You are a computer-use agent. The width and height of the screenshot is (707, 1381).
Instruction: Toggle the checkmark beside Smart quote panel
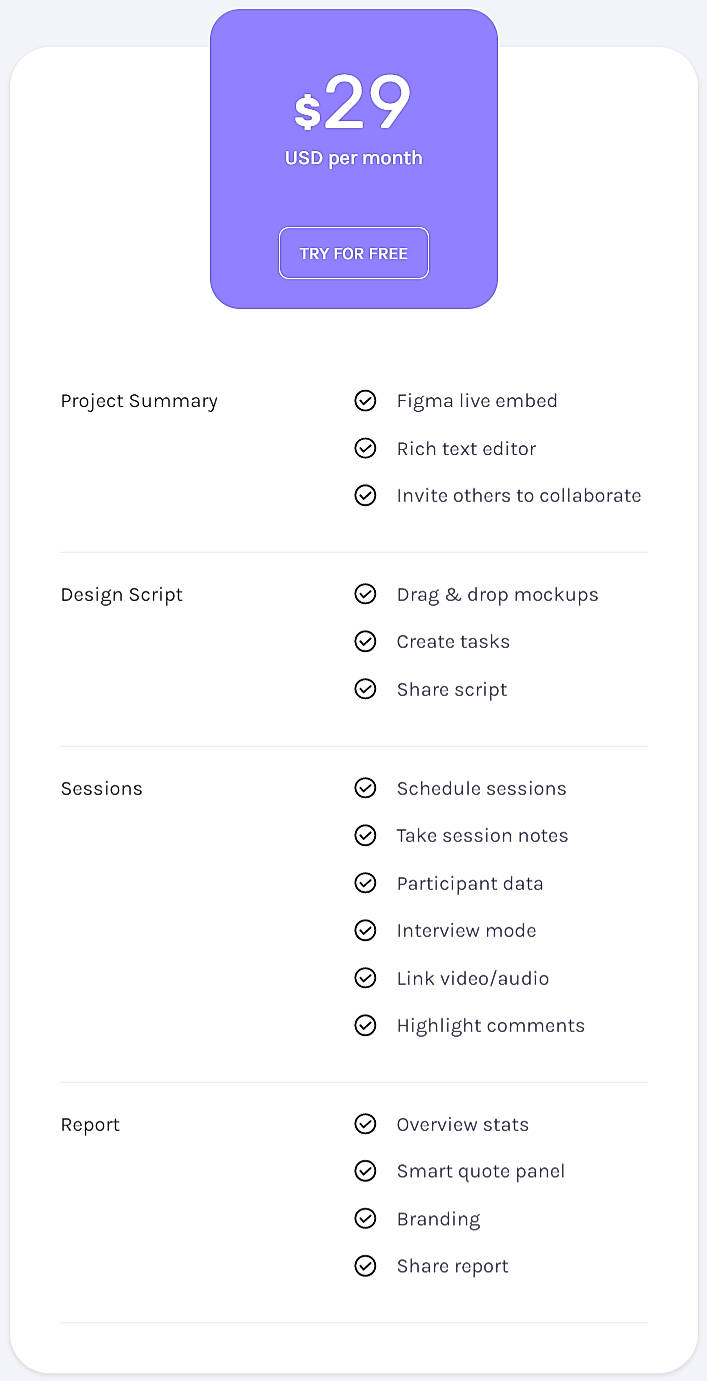[x=366, y=1171]
